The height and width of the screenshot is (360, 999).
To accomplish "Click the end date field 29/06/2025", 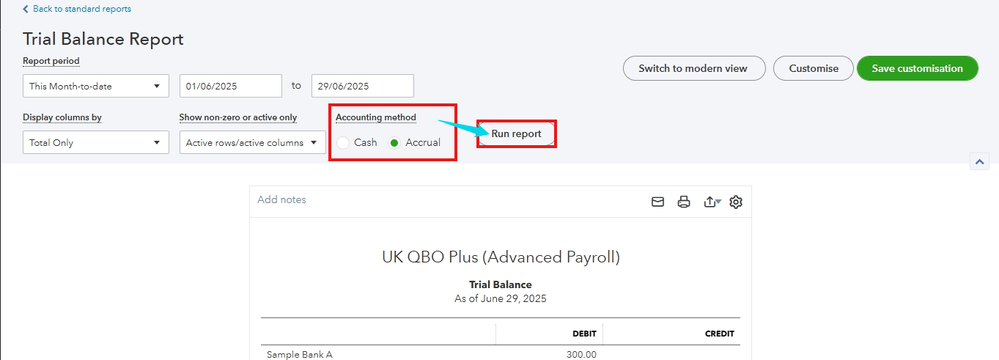I will pyautogui.click(x=363, y=86).
